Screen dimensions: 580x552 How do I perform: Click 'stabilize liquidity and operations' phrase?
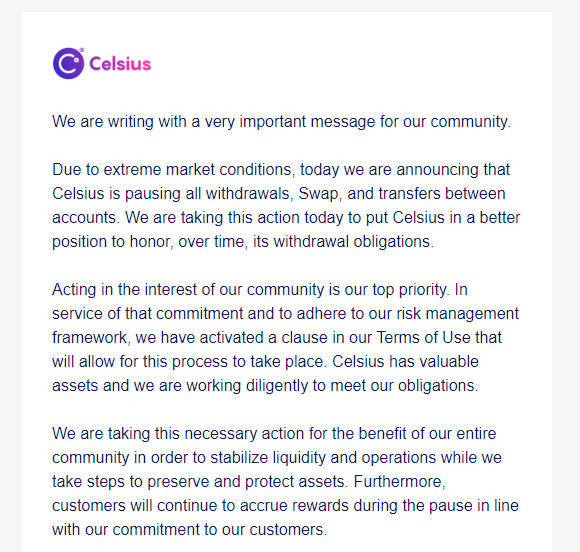[356, 458]
